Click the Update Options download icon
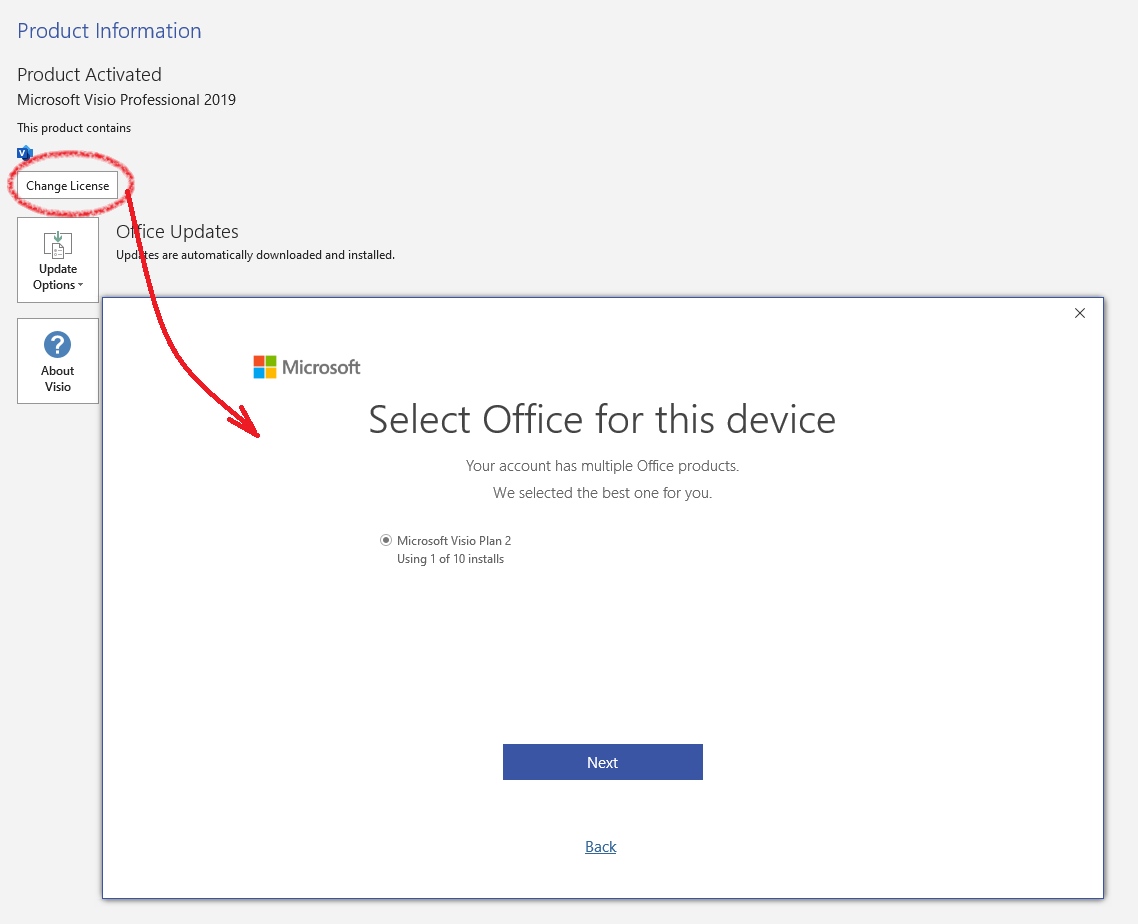 (58, 245)
